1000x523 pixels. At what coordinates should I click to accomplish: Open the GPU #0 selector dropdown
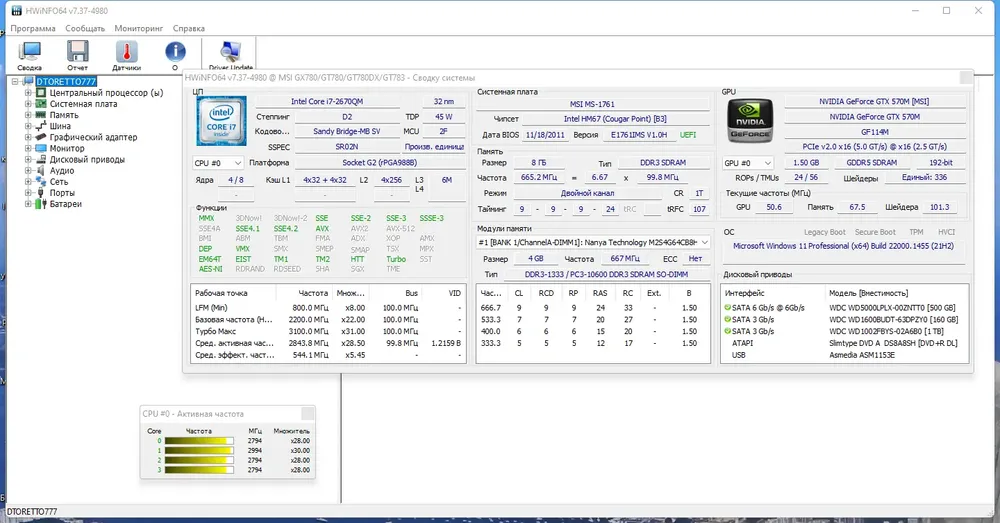(x=747, y=163)
